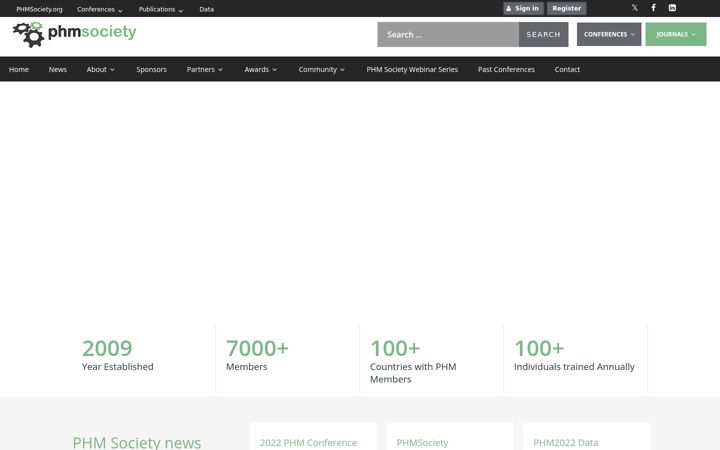Click the PHMSociety news card title

coord(422,443)
